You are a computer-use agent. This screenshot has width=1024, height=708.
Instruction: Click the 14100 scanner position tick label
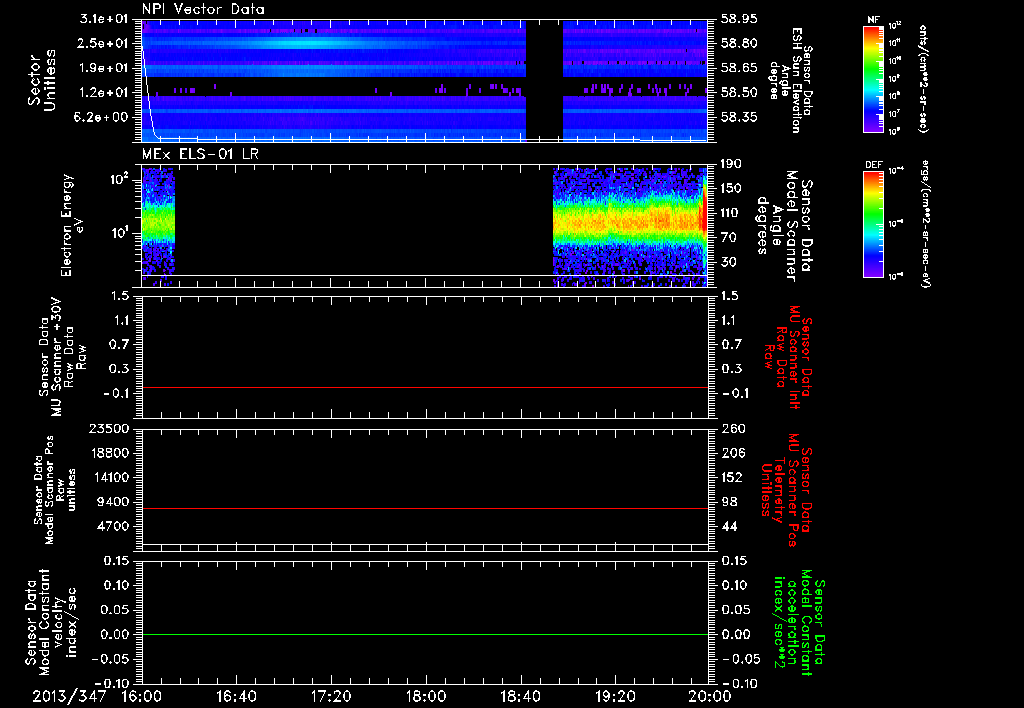tap(110, 477)
